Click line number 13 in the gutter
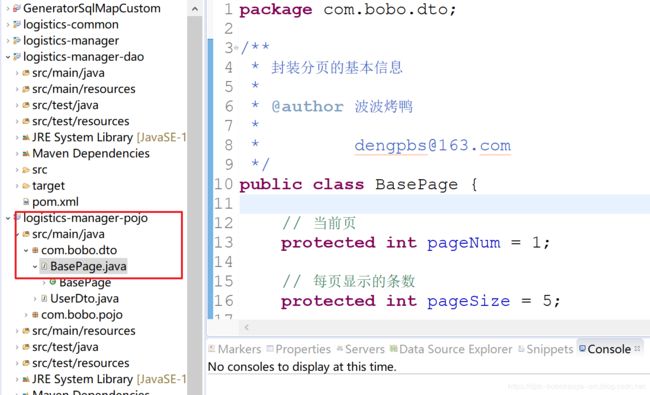Image resolution: width=650 pixels, height=395 pixels. click(x=223, y=243)
